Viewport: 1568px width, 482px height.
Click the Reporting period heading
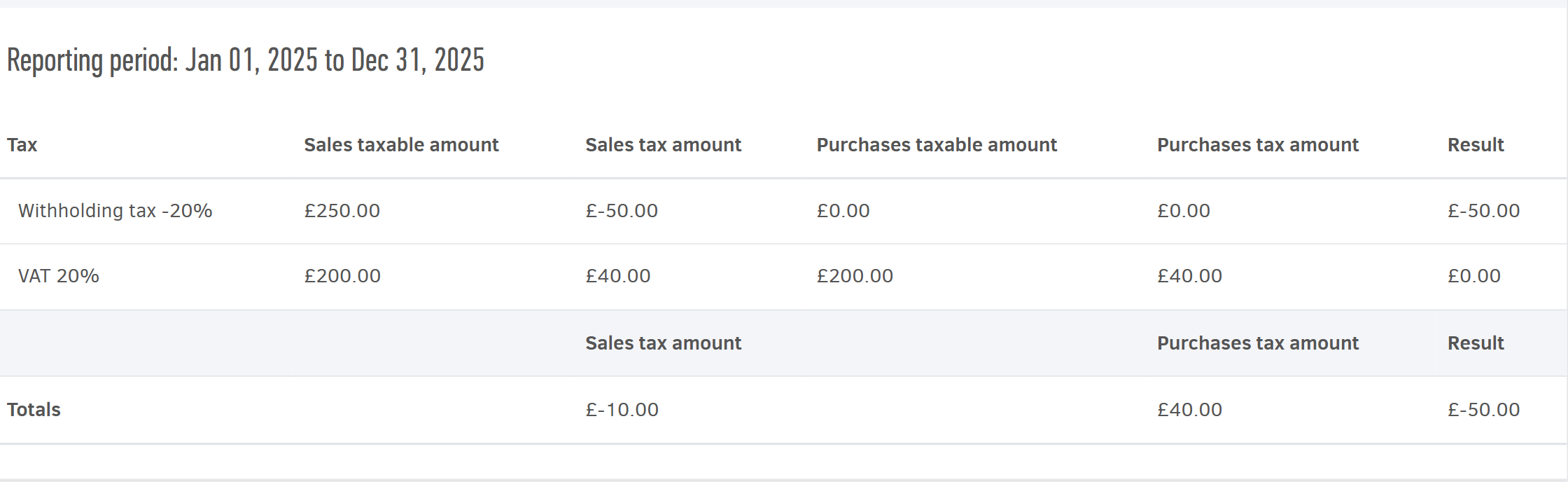tap(245, 60)
